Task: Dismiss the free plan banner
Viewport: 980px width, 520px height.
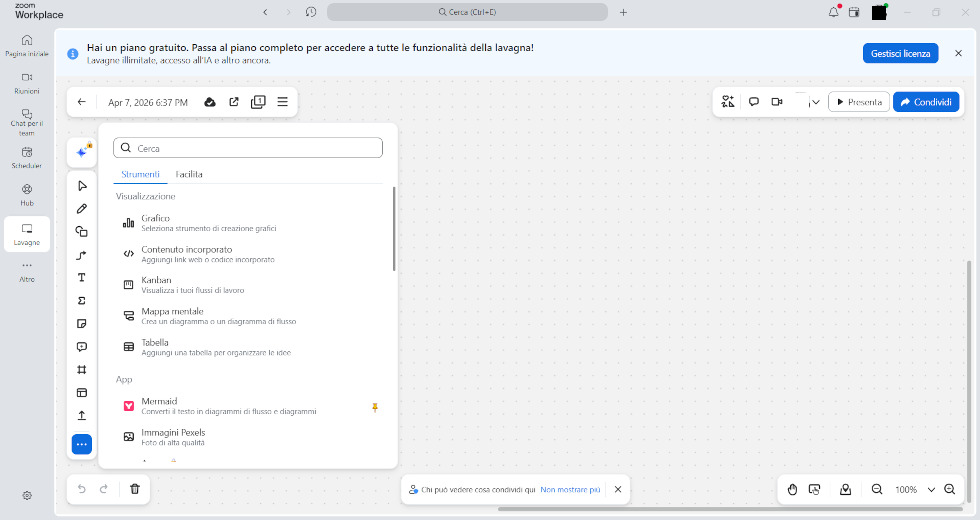Action: (x=958, y=54)
